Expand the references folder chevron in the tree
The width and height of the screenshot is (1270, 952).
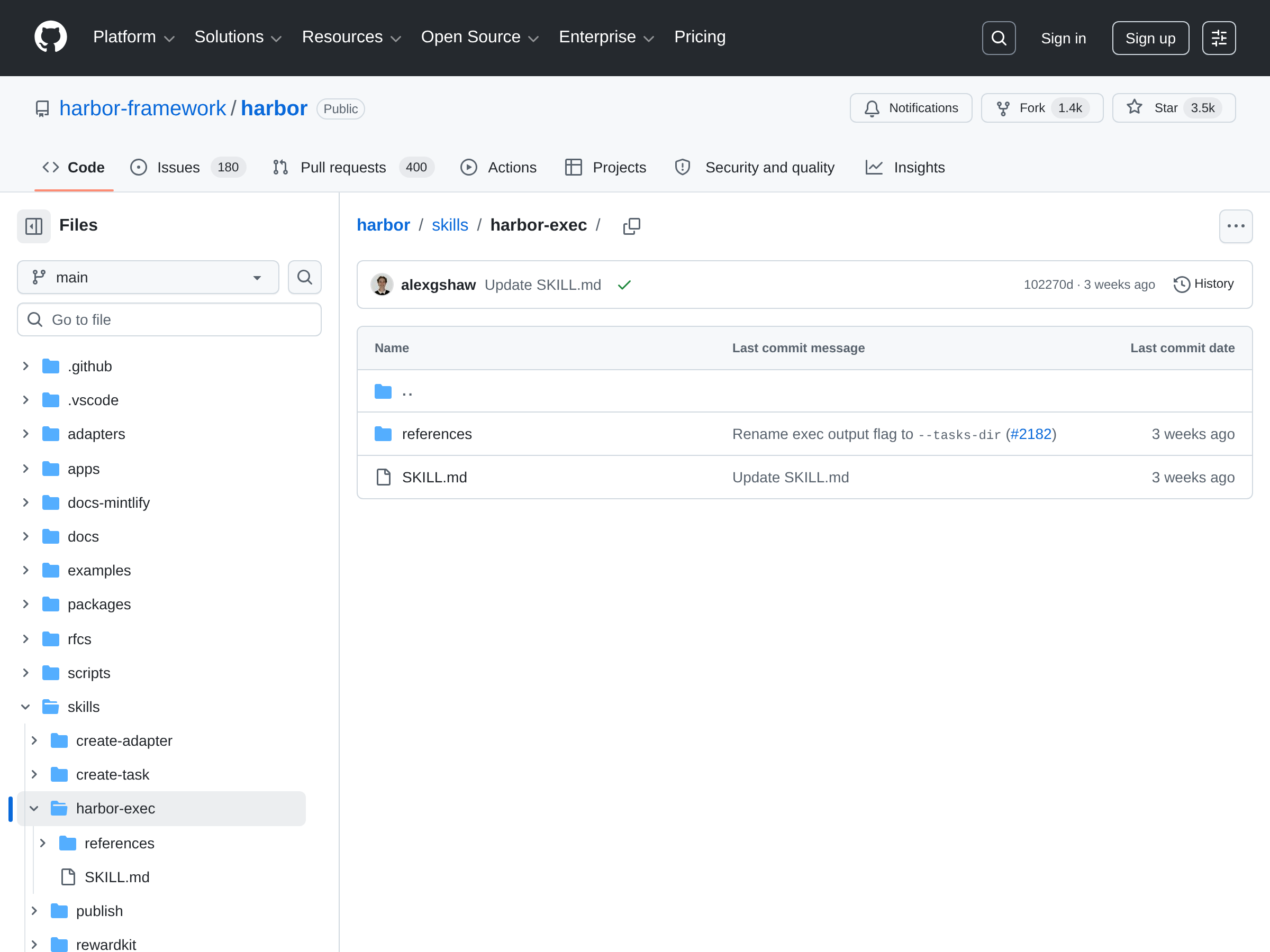pos(42,844)
